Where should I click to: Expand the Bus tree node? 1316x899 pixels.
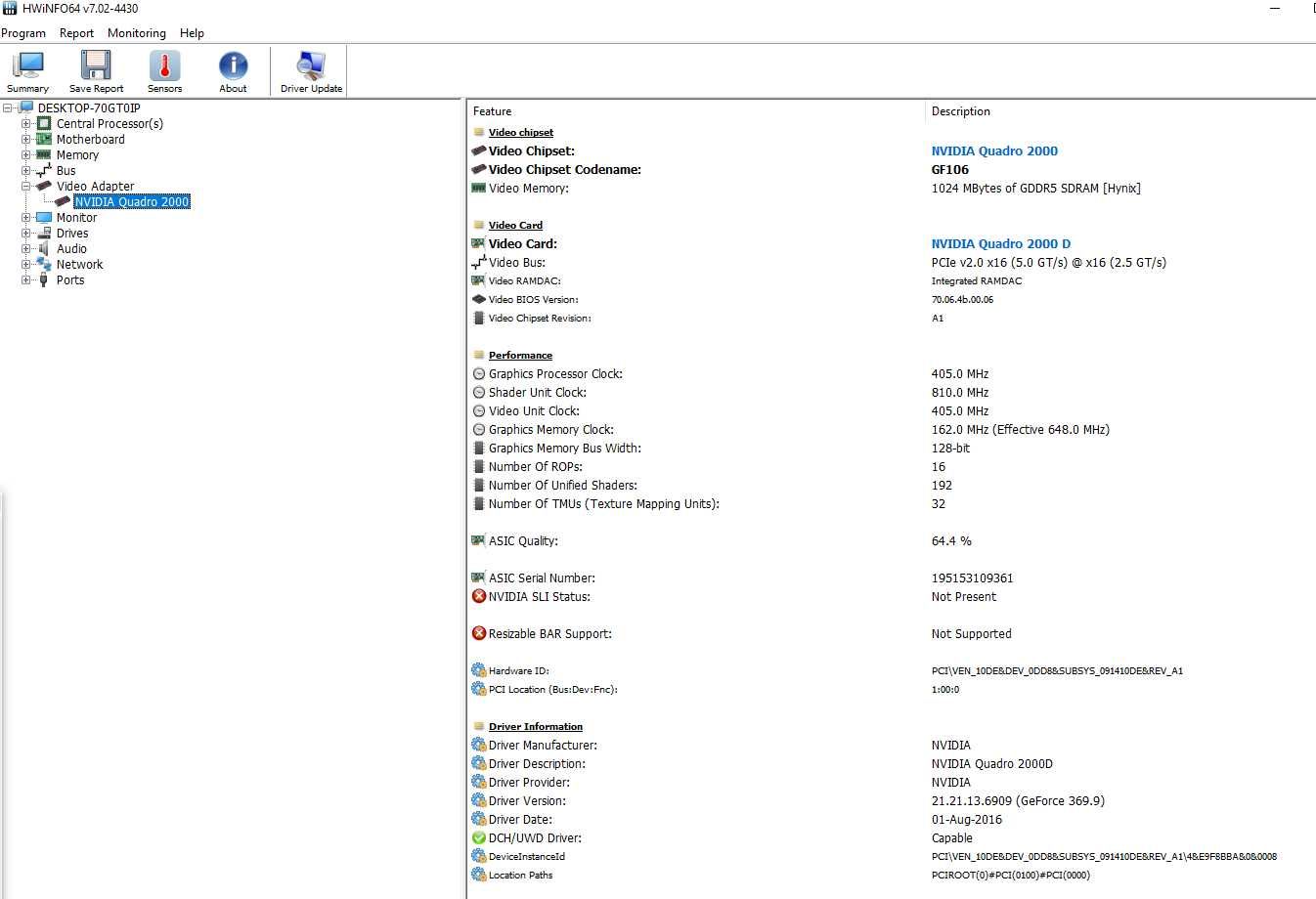coord(26,171)
